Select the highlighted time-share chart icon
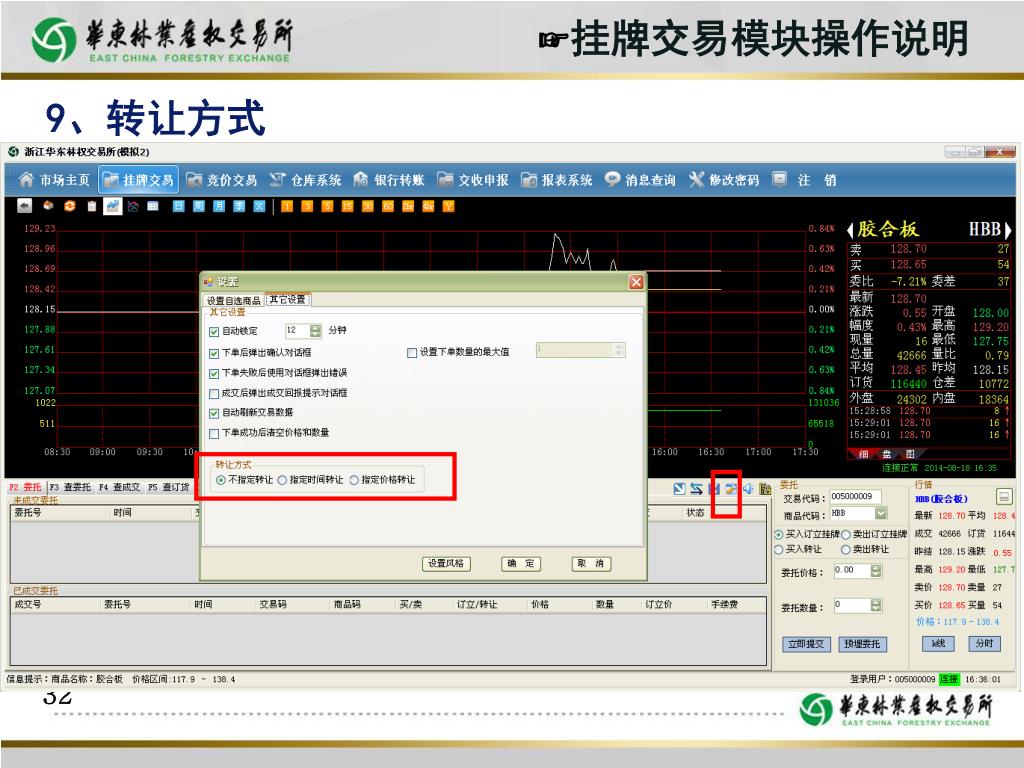 coord(112,206)
